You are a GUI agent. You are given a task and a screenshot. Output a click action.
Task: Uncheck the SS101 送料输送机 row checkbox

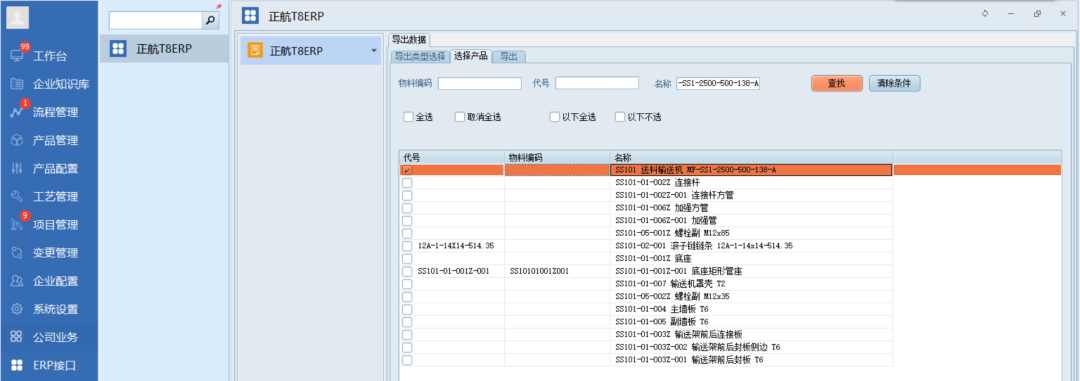point(408,170)
